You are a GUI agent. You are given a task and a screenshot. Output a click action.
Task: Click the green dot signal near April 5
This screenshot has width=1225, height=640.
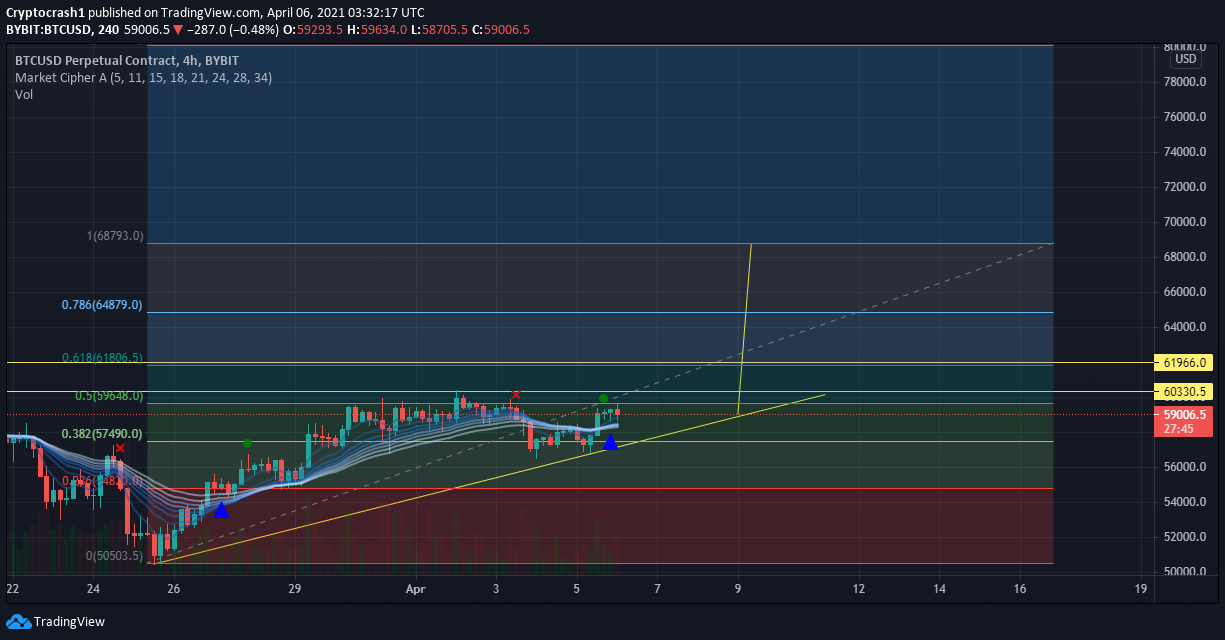(603, 398)
